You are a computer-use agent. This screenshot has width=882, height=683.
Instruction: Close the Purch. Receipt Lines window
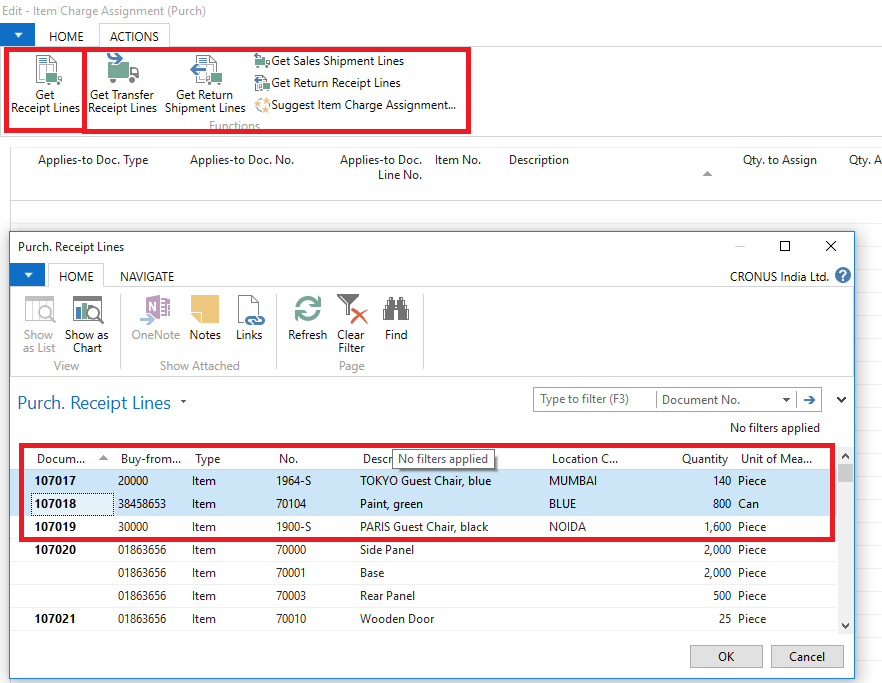(x=831, y=246)
